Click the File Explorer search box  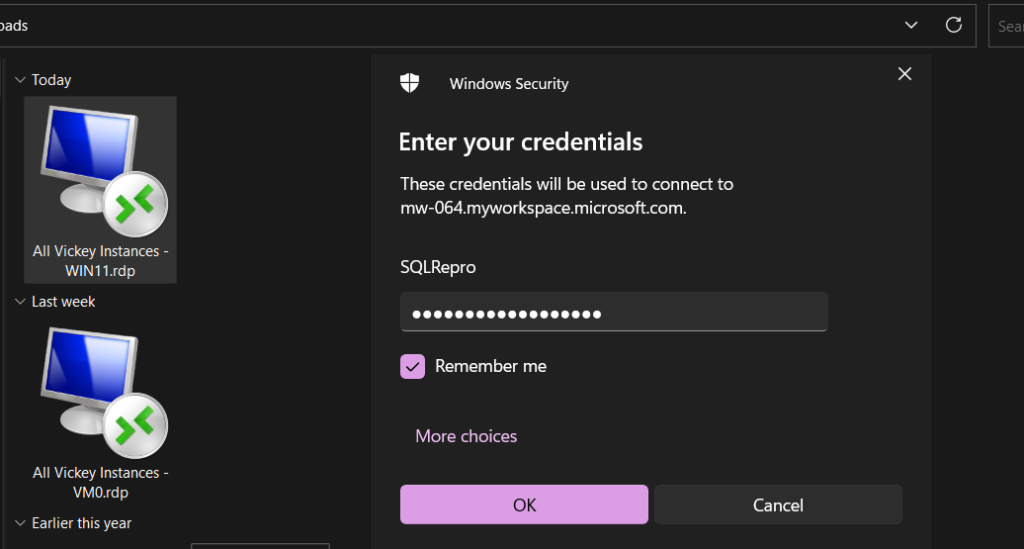point(1006,26)
